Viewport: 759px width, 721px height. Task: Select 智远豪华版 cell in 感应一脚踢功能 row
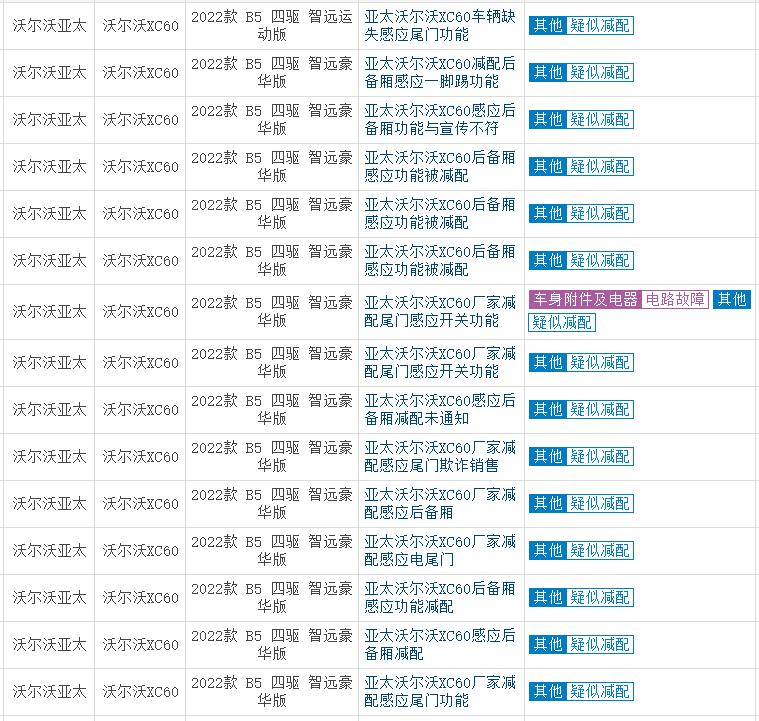pyautogui.click(x=272, y=73)
